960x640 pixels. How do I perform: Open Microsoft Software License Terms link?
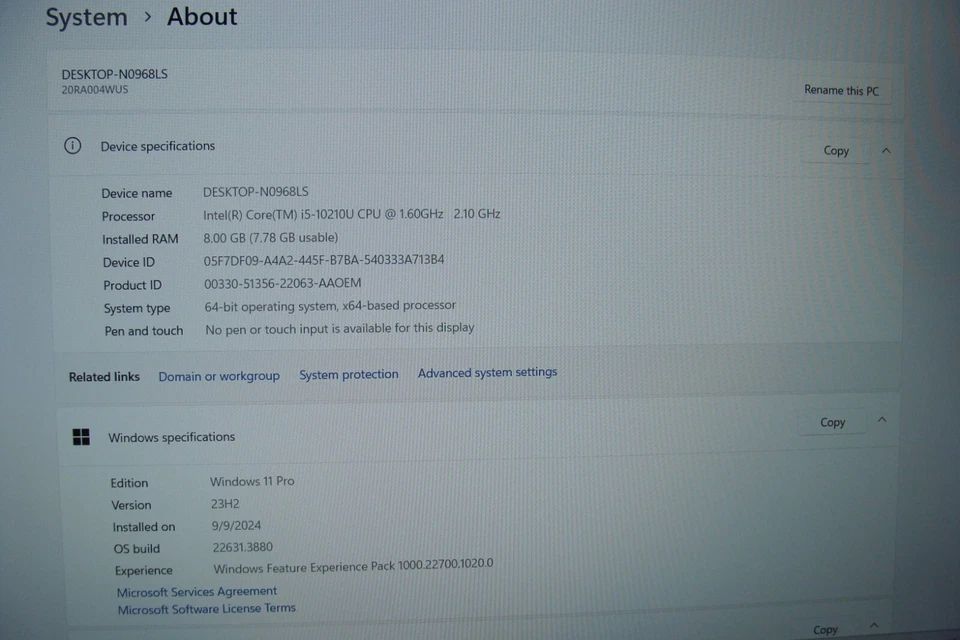tap(206, 609)
